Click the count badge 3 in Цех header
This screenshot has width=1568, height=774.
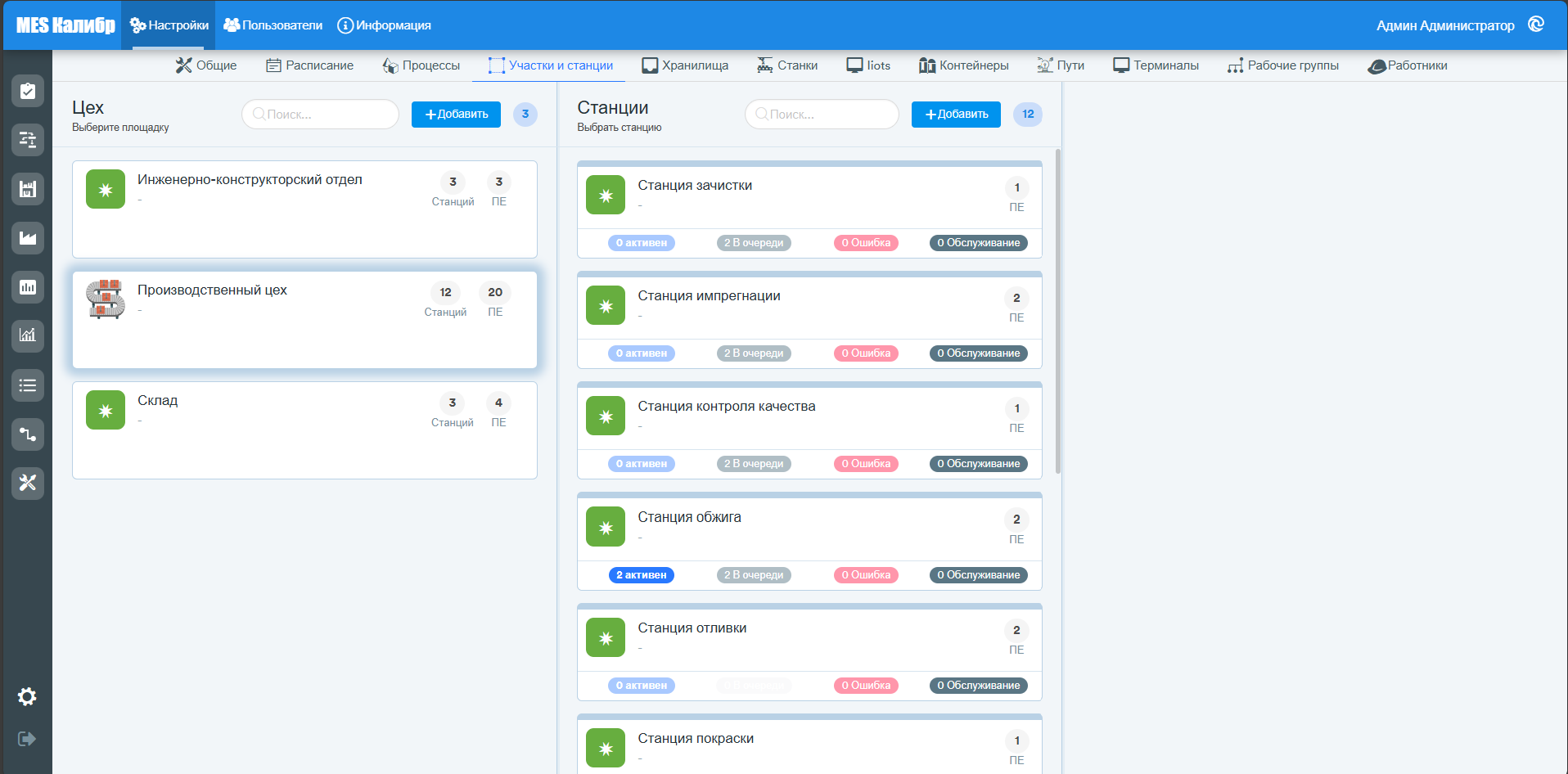(525, 115)
